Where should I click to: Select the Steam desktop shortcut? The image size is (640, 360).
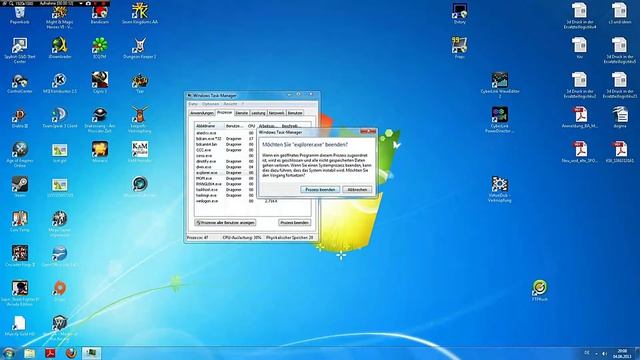click(20, 187)
